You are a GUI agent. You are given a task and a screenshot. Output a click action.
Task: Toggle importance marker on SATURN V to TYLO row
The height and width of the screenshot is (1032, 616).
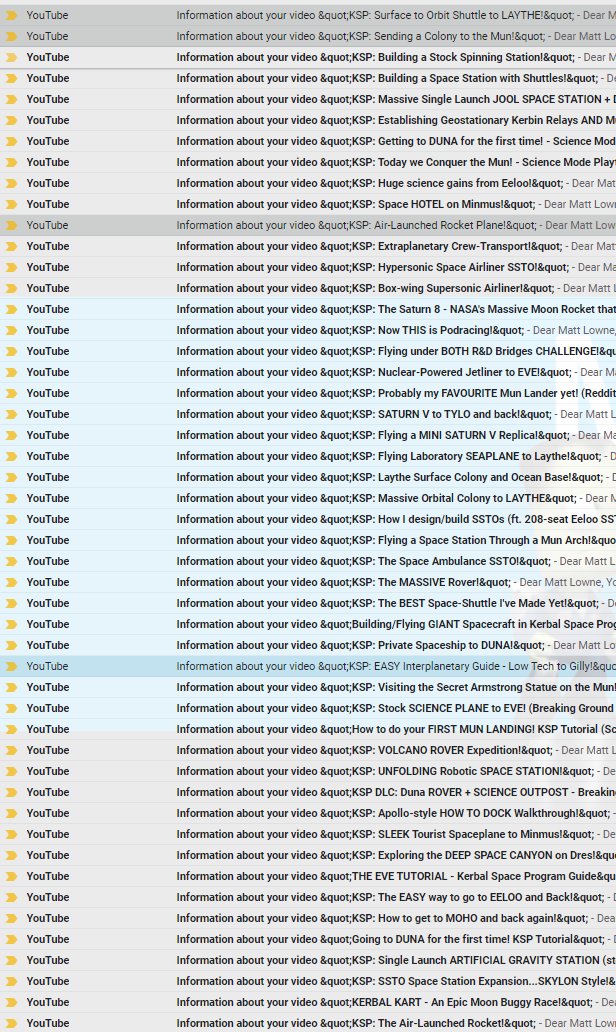click(x=11, y=415)
